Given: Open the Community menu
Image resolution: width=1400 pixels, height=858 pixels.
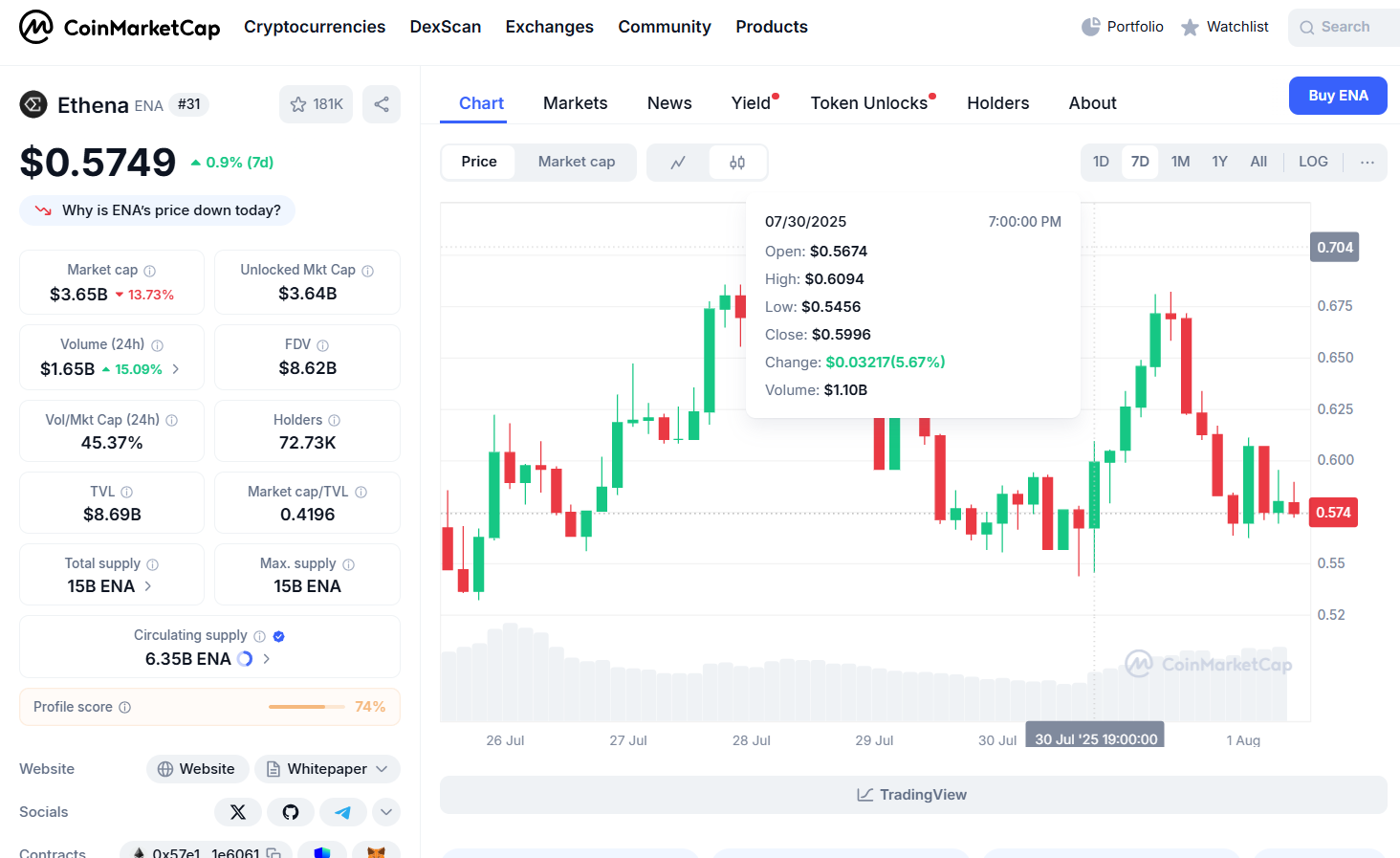Looking at the screenshot, I should 665,27.
